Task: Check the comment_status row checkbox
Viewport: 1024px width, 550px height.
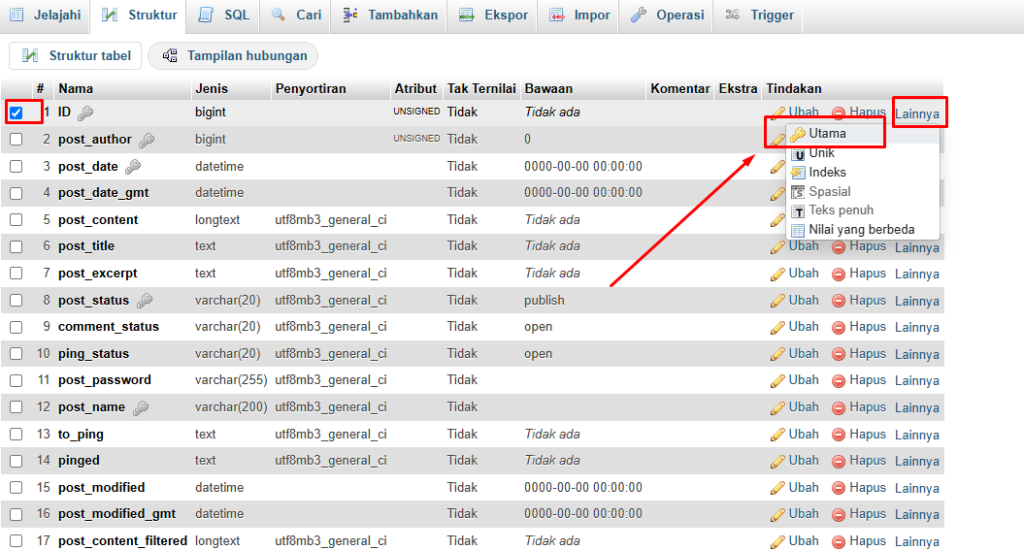Action: (16, 327)
